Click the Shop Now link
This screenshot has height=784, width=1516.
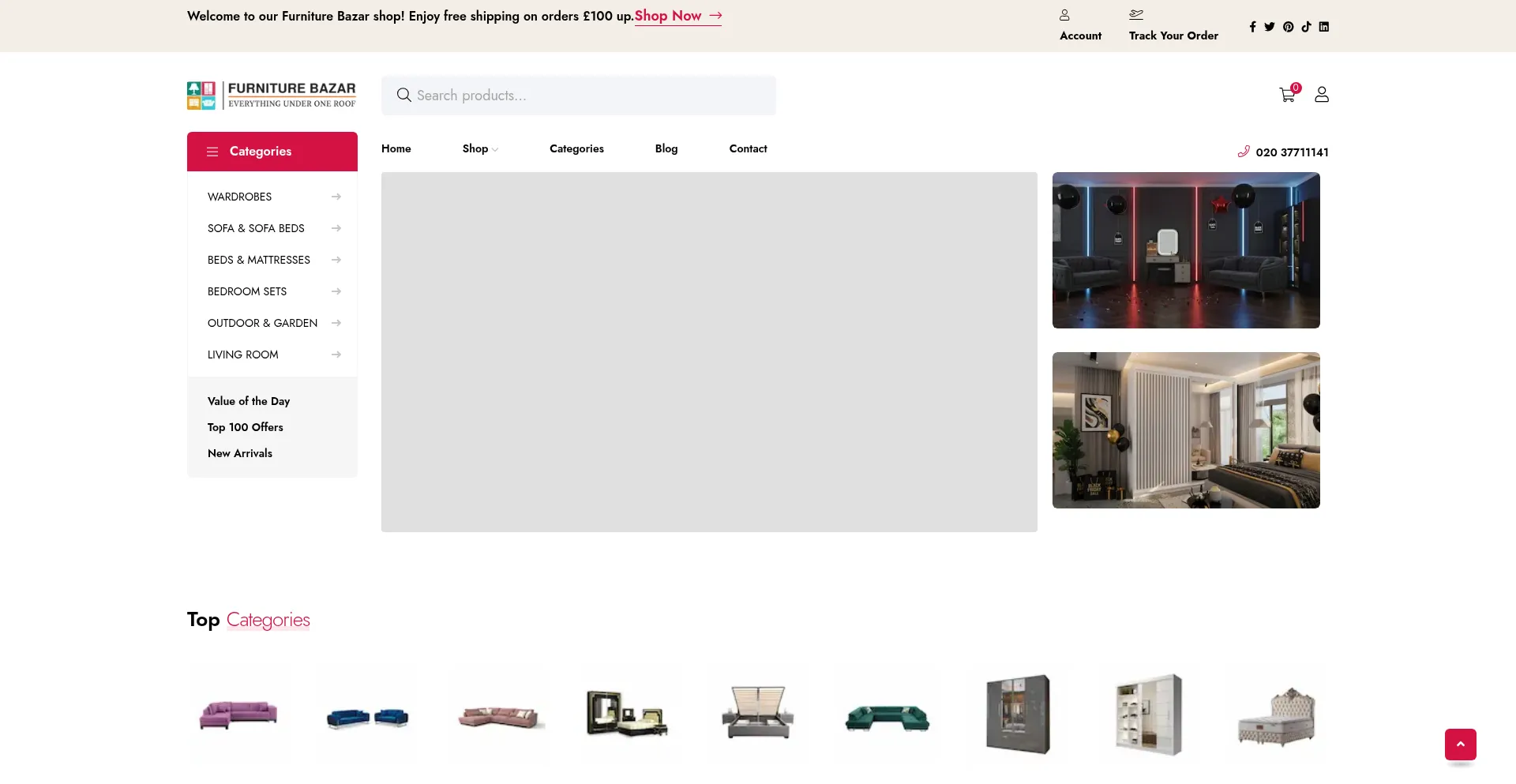[x=677, y=16]
